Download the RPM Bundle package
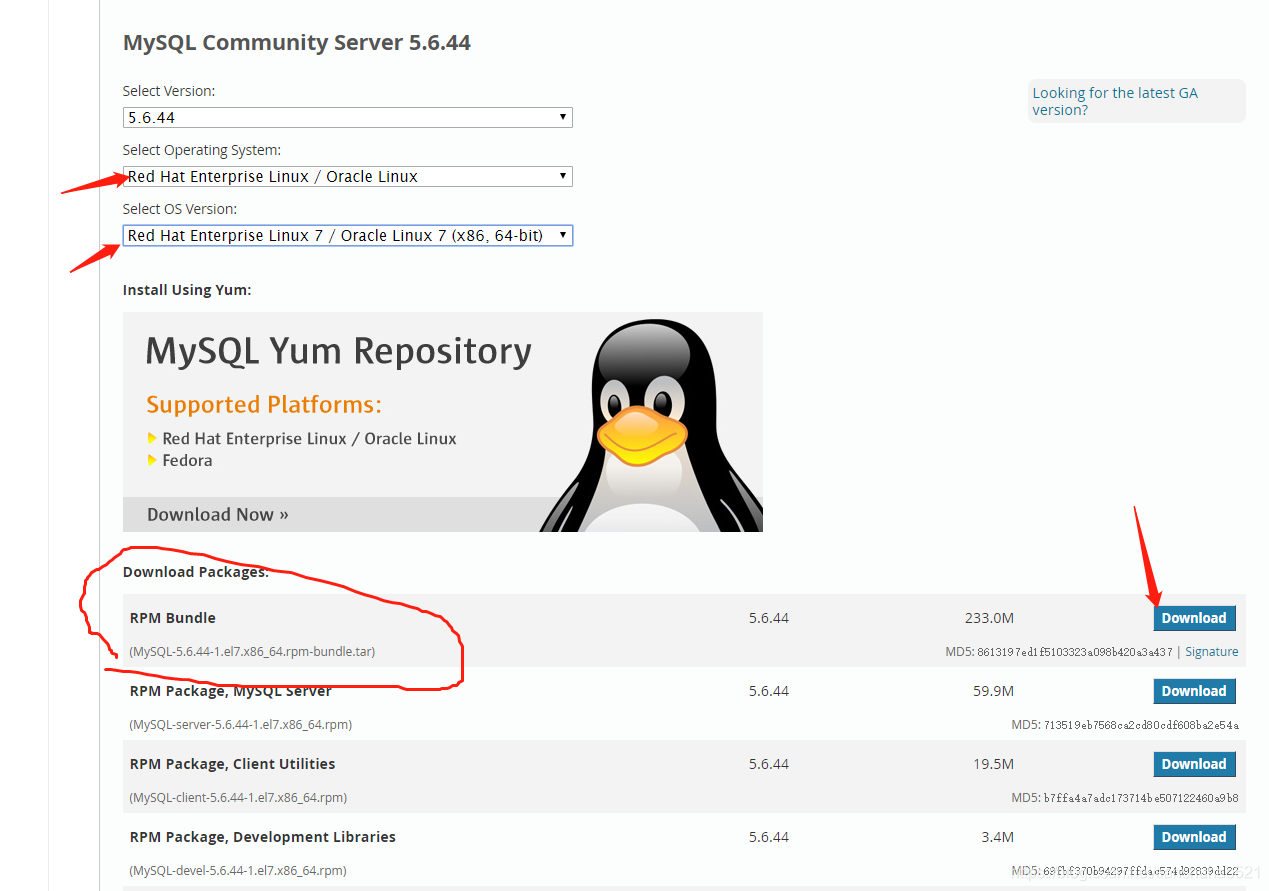 [1194, 618]
